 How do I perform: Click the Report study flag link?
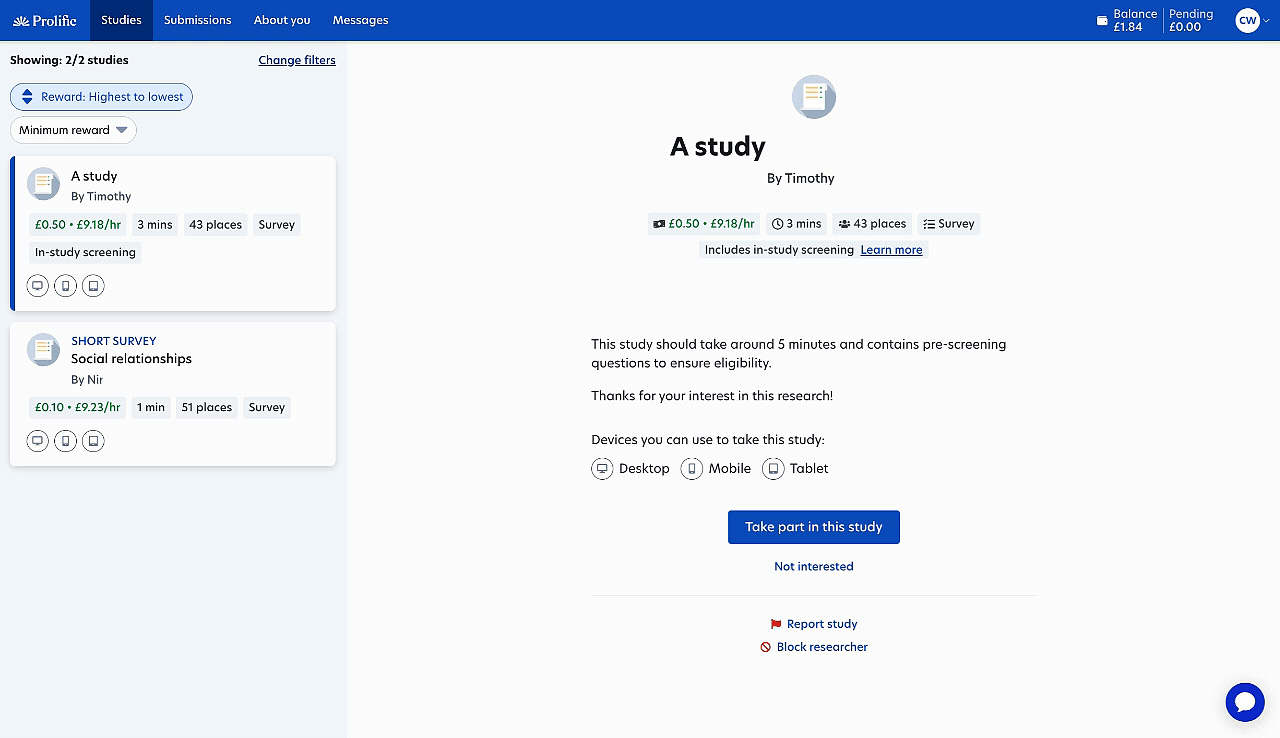coord(813,624)
